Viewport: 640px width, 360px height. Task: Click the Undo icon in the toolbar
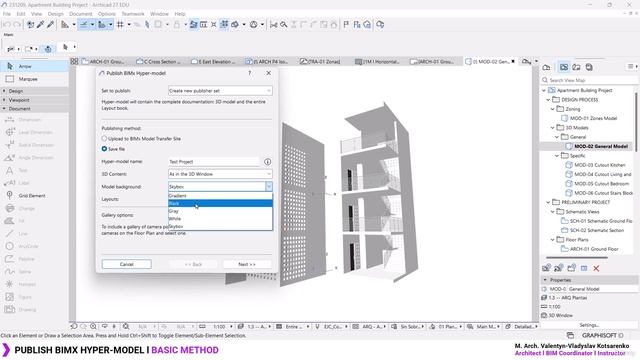[x=7, y=25]
